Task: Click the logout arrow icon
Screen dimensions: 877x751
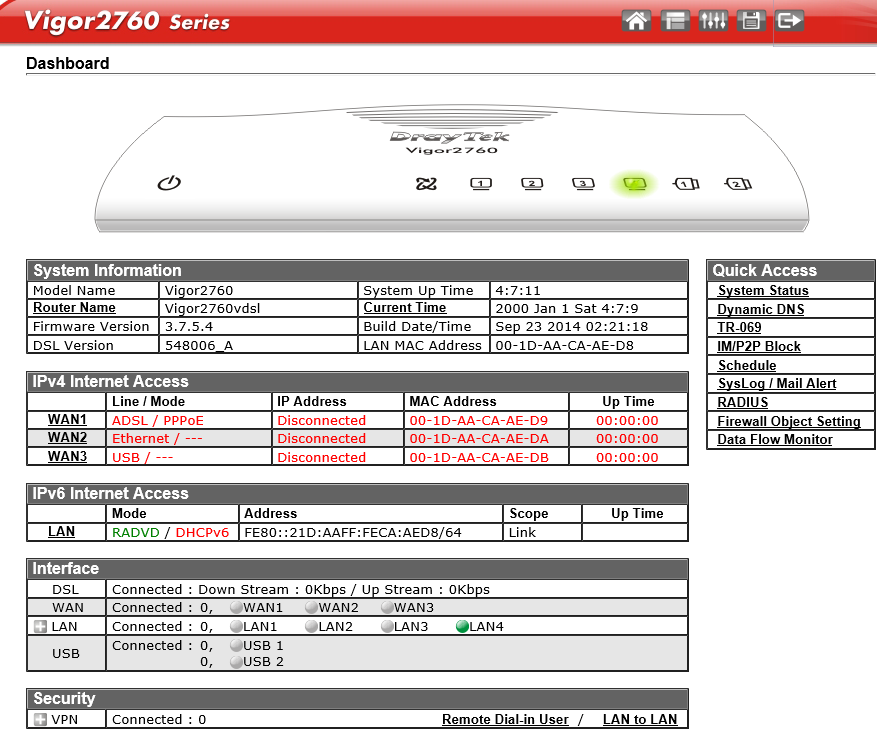Action: pyautogui.click(x=790, y=20)
